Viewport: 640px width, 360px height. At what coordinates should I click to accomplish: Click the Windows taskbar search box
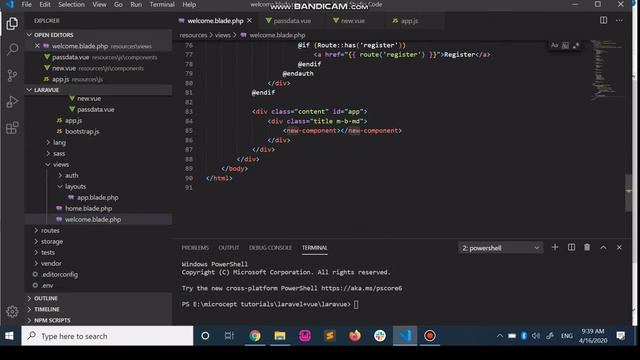pos(107,336)
